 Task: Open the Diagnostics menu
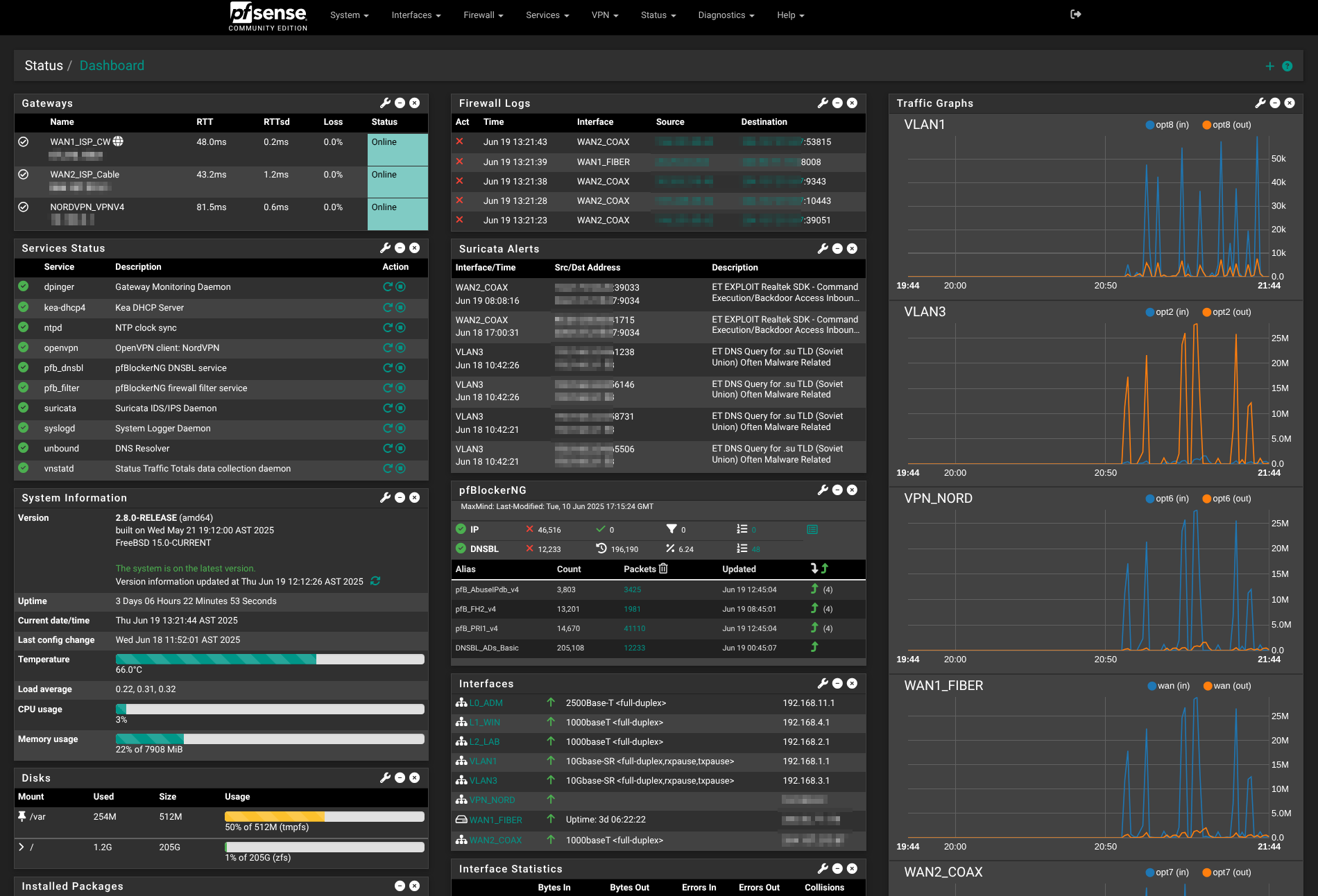coord(726,15)
